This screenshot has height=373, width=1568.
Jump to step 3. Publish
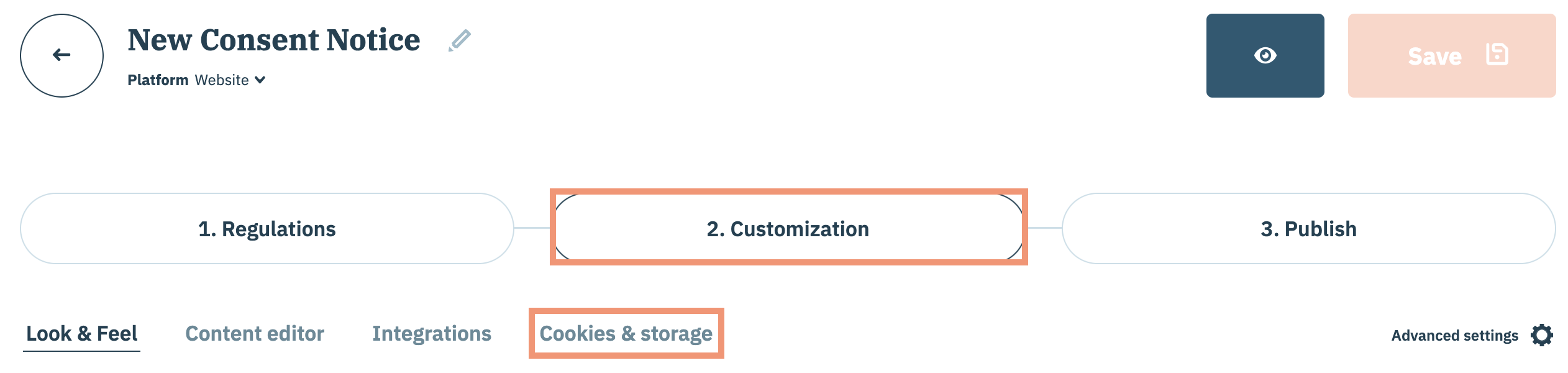coord(1308,229)
